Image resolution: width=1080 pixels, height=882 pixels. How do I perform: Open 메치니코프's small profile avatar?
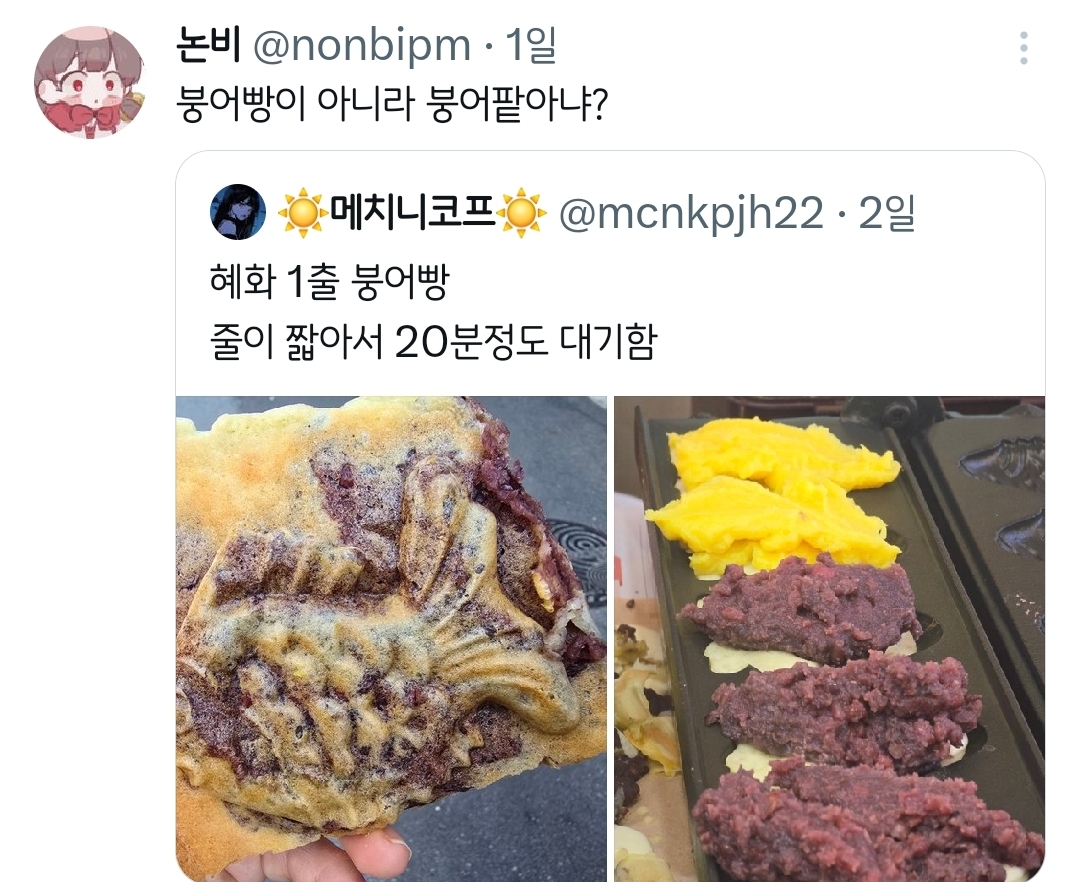click(238, 212)
